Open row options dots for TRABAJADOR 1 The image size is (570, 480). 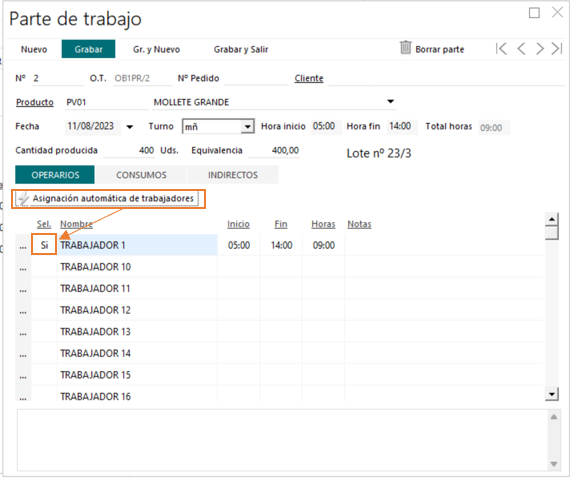[x=23, y=246]
